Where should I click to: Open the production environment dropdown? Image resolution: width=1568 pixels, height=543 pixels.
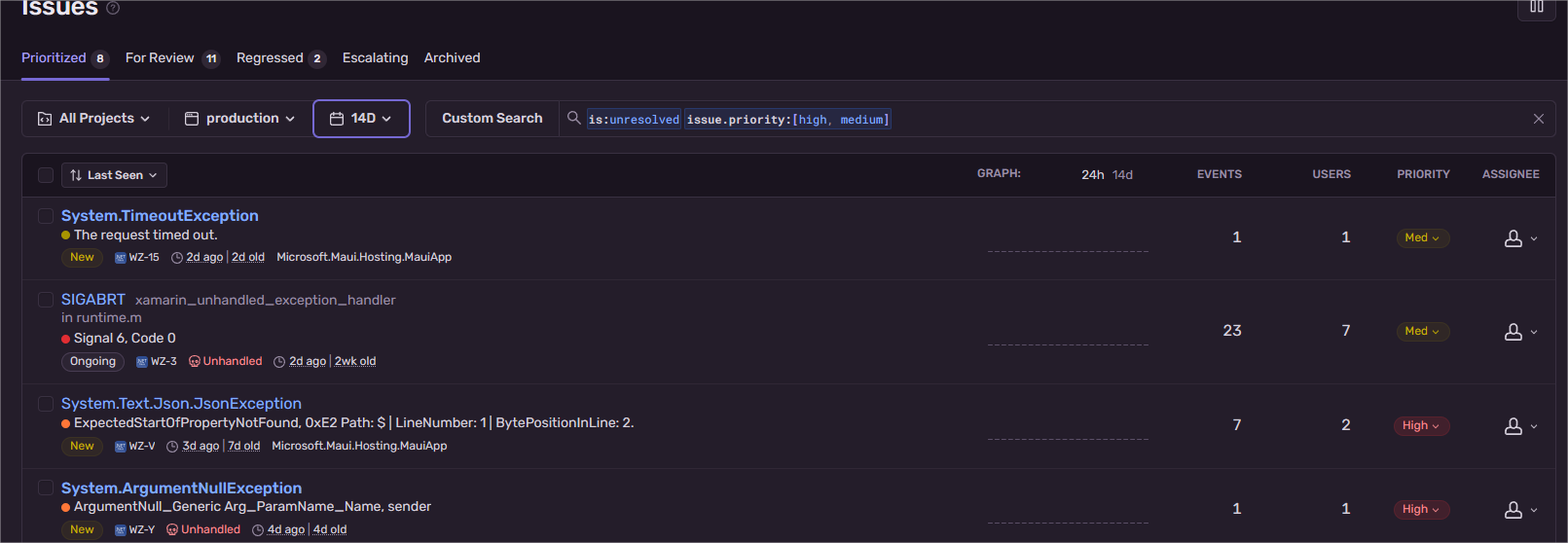coord(239,119)
